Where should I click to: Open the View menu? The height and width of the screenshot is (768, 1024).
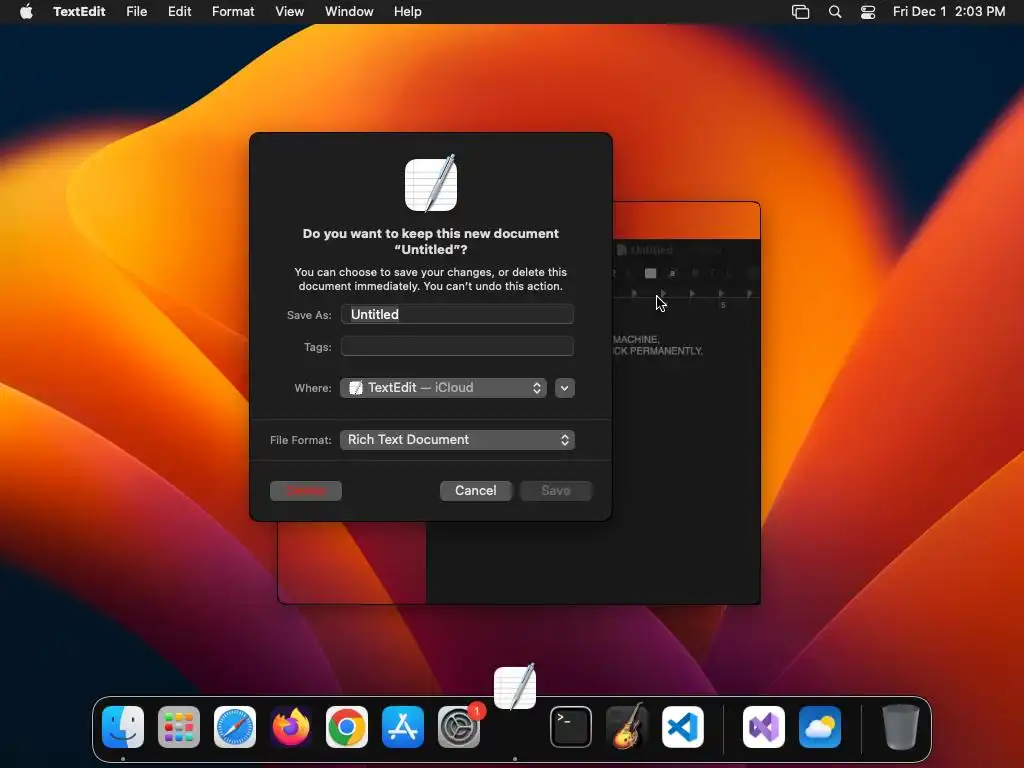[x=289, y=12]
